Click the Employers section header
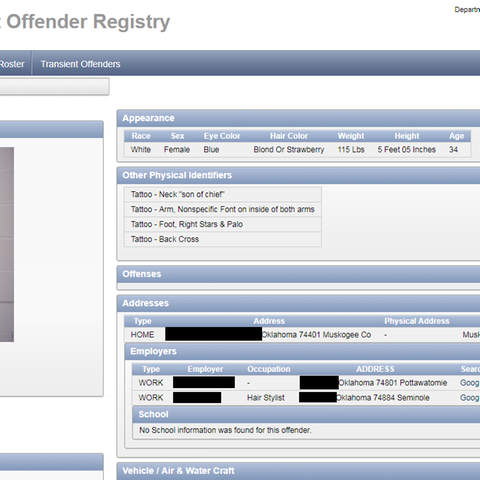Screen dimensions: 480x480 302,351
